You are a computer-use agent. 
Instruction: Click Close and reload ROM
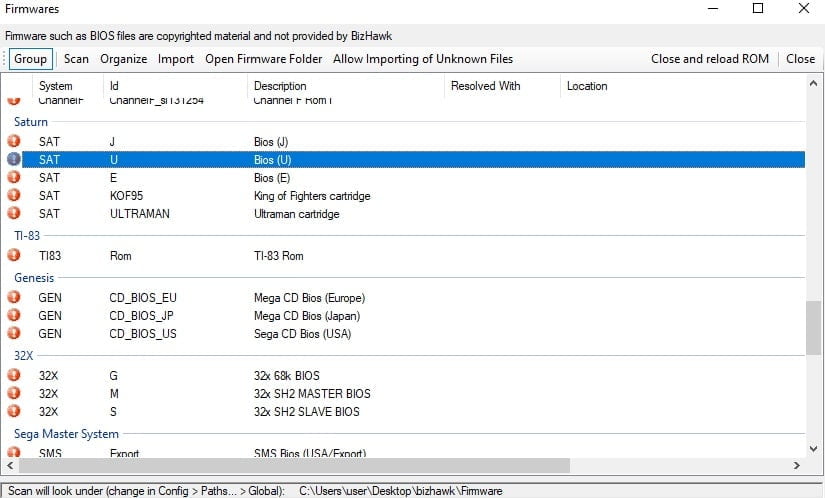click(x=710, y=59)
